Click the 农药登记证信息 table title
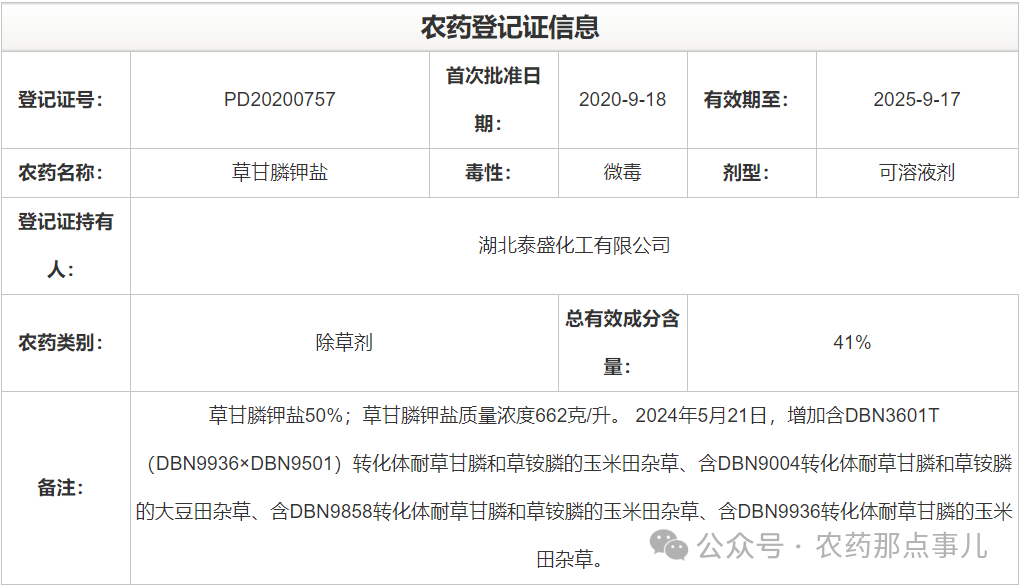The height and width of the screenshot is (587, 1020). point(509,27)
